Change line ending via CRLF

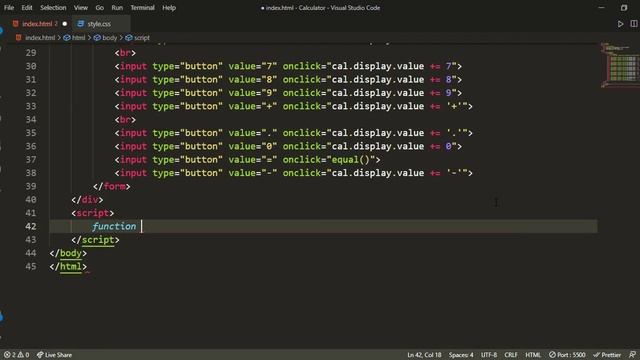(x=511, y=355)
